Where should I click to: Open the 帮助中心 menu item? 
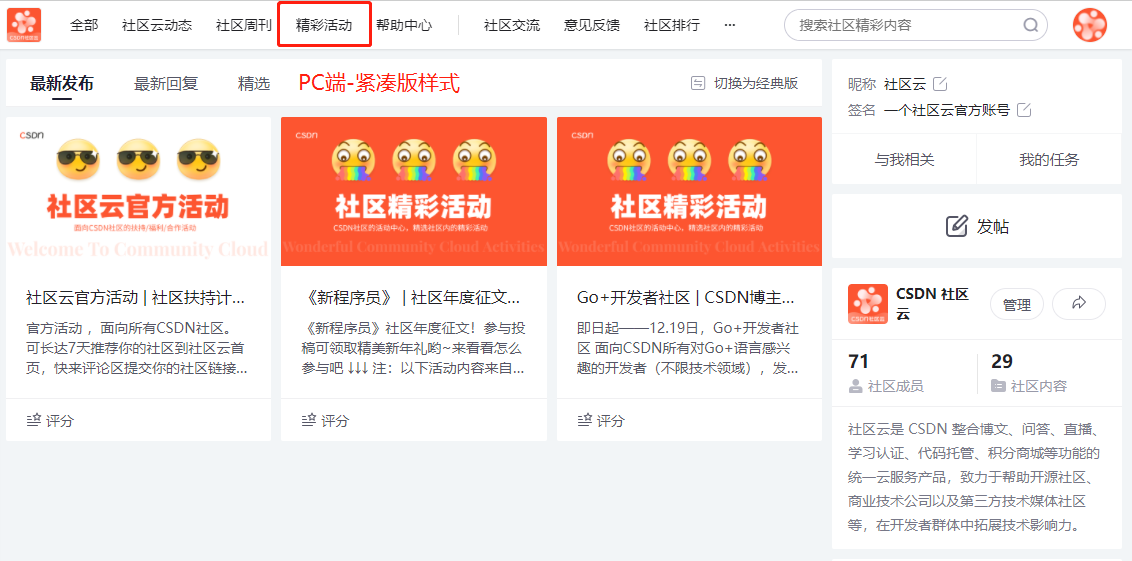click(404, 25)
